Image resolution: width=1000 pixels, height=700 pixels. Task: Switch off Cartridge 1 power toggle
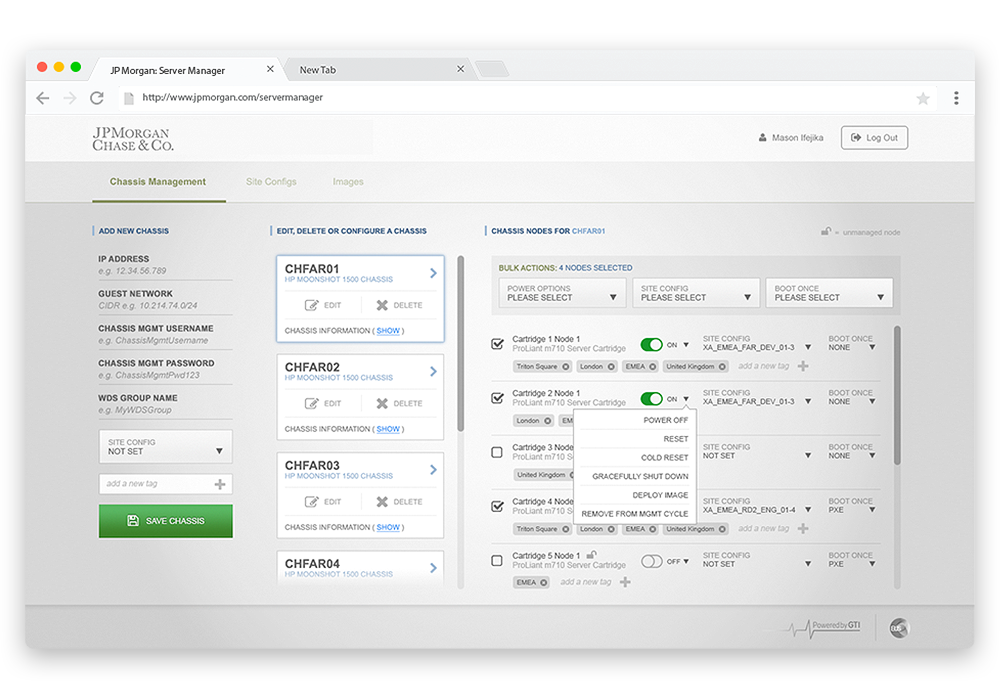(651, 345)
